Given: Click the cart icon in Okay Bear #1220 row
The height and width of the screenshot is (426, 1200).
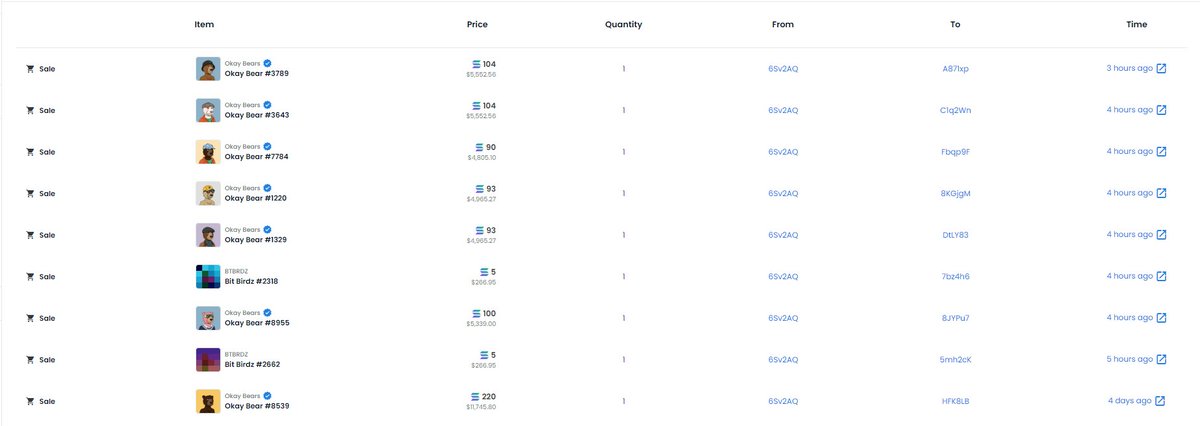Looking at the screenshot, I should pos(30,193).
